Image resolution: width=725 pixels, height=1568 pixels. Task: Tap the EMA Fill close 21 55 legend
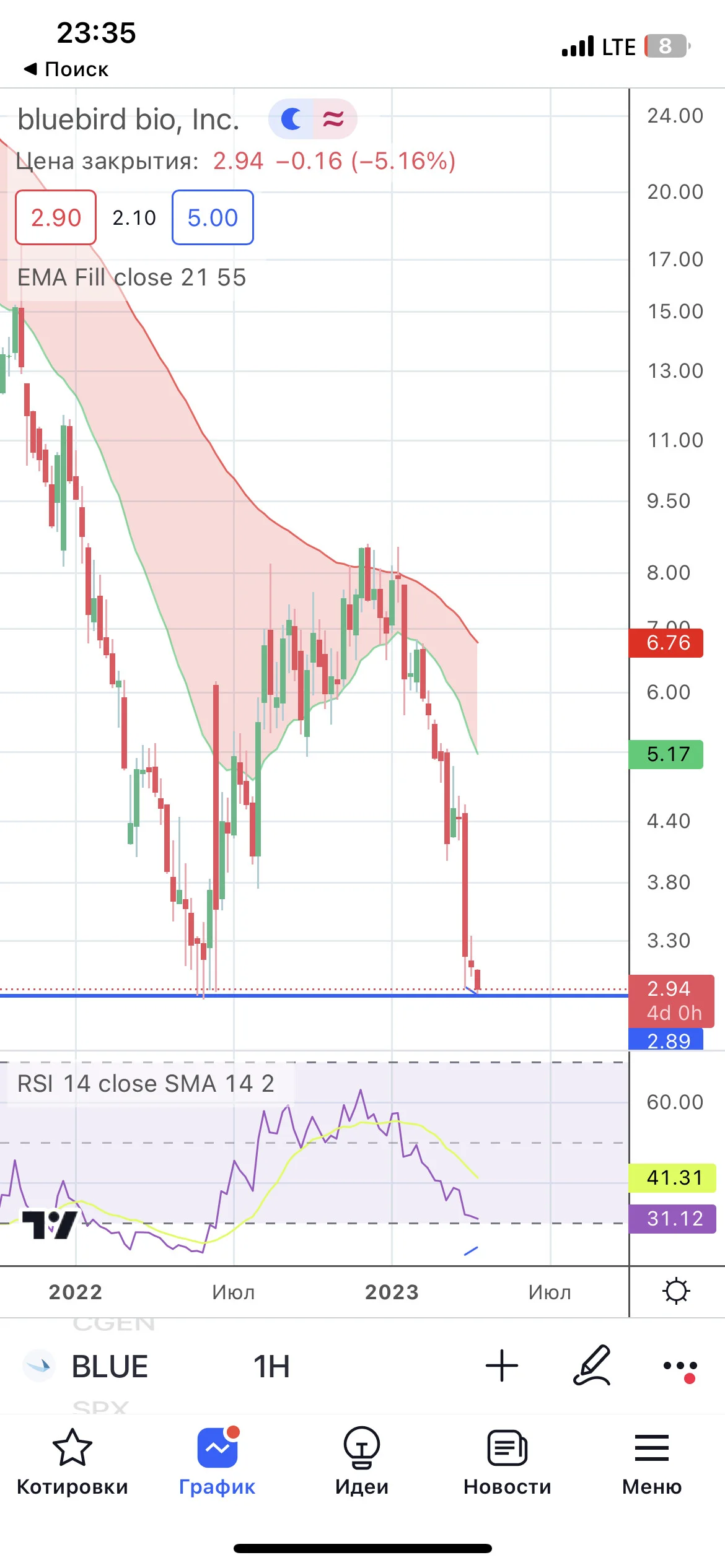point(131,277)
